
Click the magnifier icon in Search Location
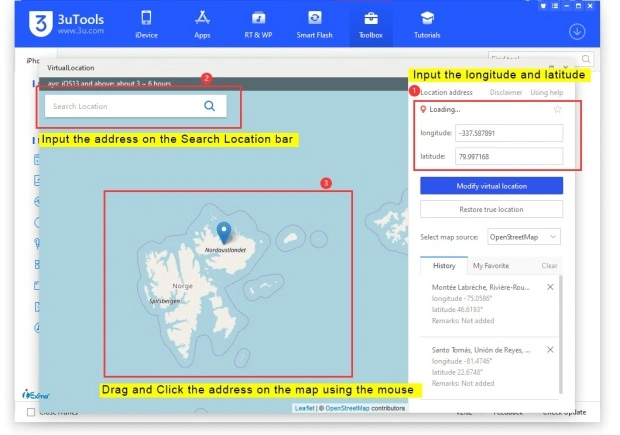pyautogui.click(x=210, y=106)
